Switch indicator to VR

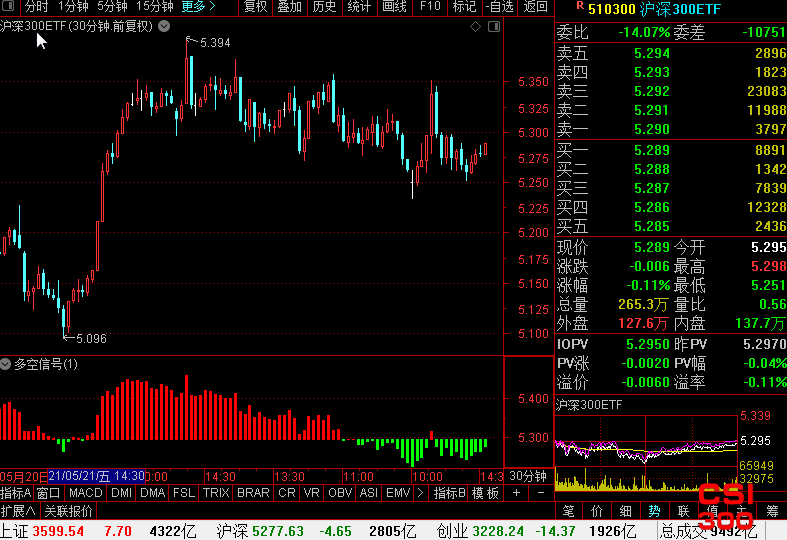pyautogui.click(x=311, y=493)
